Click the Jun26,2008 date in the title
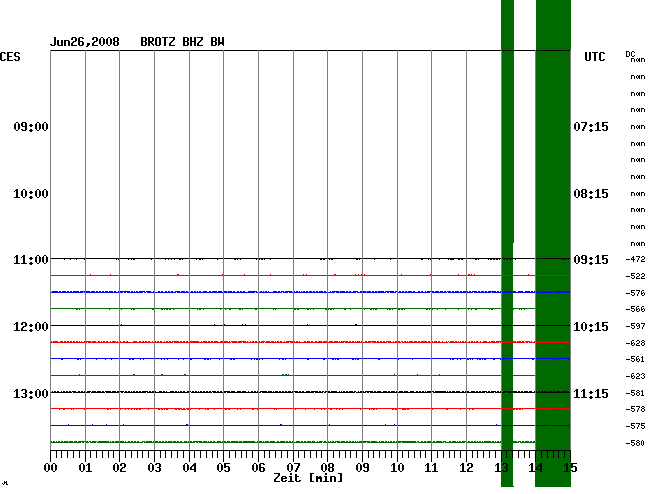This screenshot has width=650, height=494. click(85, 42)
